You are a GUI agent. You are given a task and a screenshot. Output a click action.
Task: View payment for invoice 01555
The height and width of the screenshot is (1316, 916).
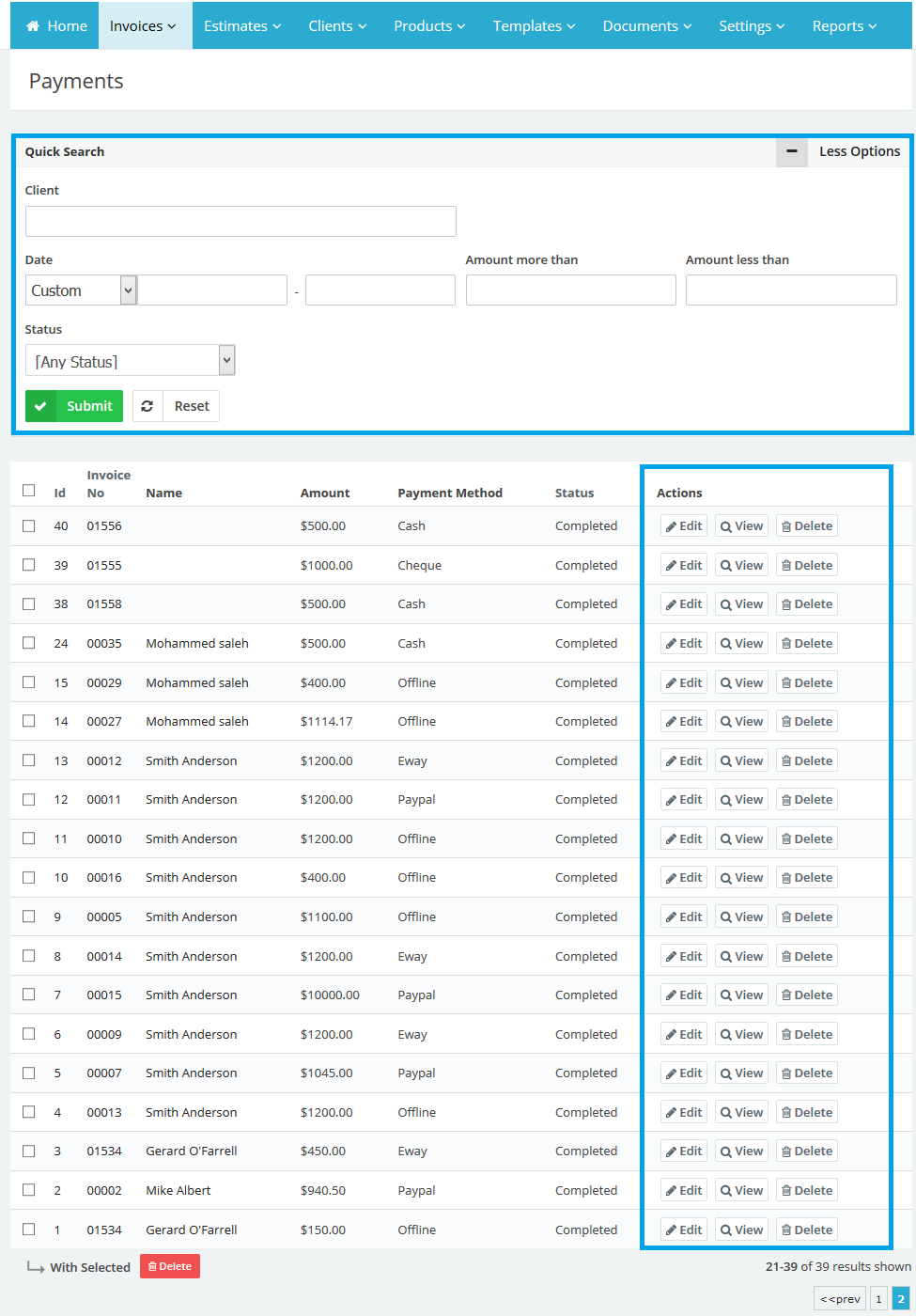click(741, 565)
